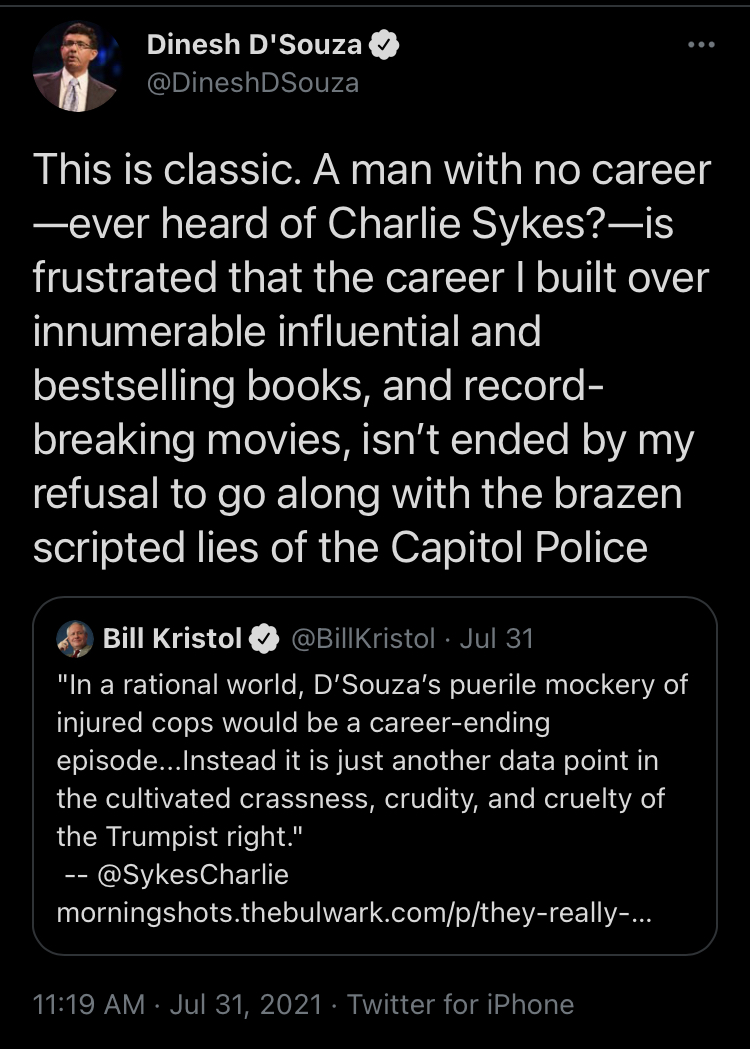The image size is (750, 1049).
Task: Visit the @BillKristol handle
Action: coord(363,638)
